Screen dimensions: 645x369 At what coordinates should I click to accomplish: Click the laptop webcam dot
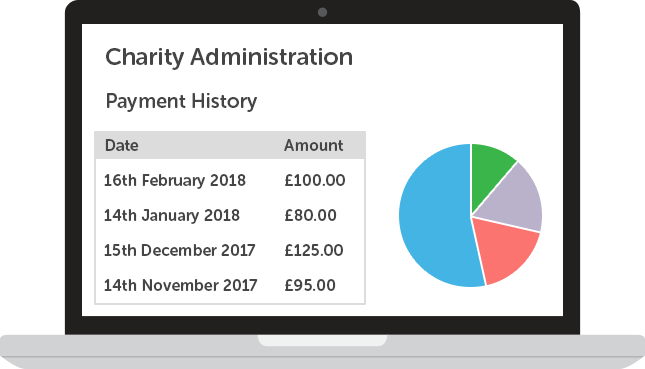click(x=322, y=12)
